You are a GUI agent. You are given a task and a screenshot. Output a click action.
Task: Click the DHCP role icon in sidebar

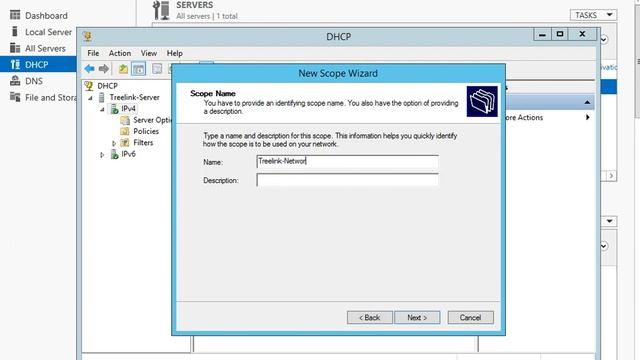(16, 64)
